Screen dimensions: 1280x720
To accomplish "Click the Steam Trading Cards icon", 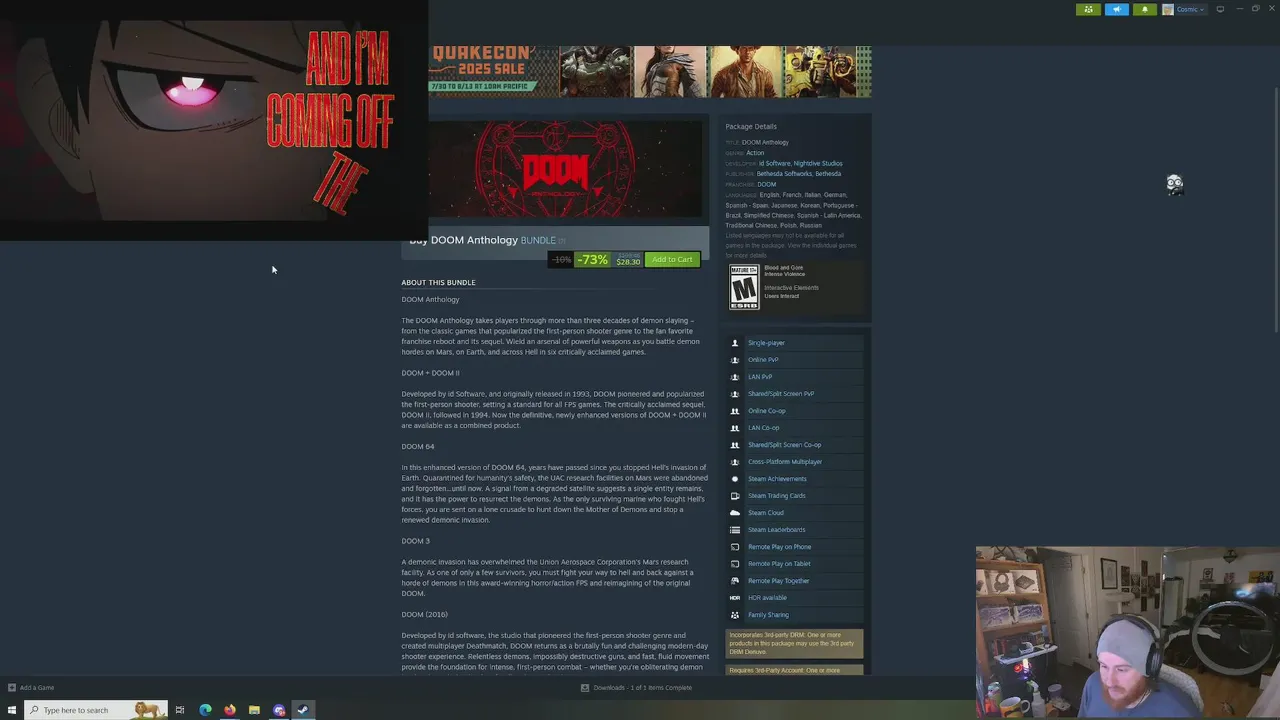I will click(735, 496).
